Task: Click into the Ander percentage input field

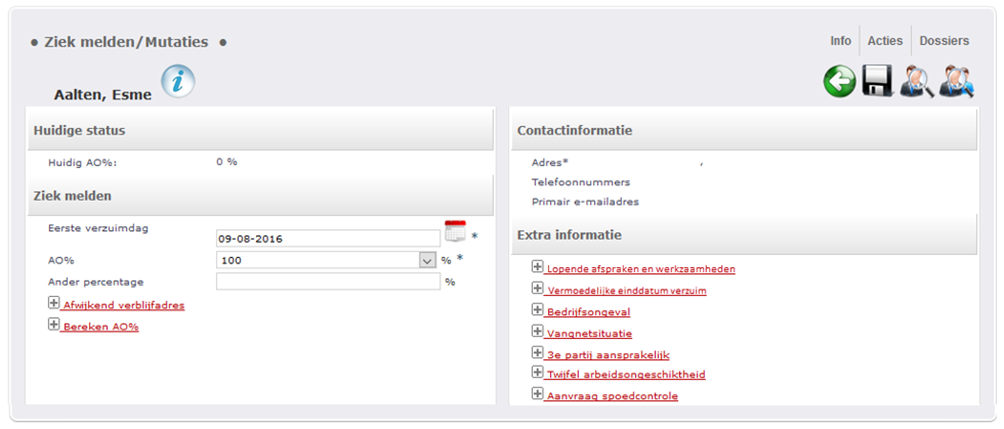Action: click(x=328, y=282)
